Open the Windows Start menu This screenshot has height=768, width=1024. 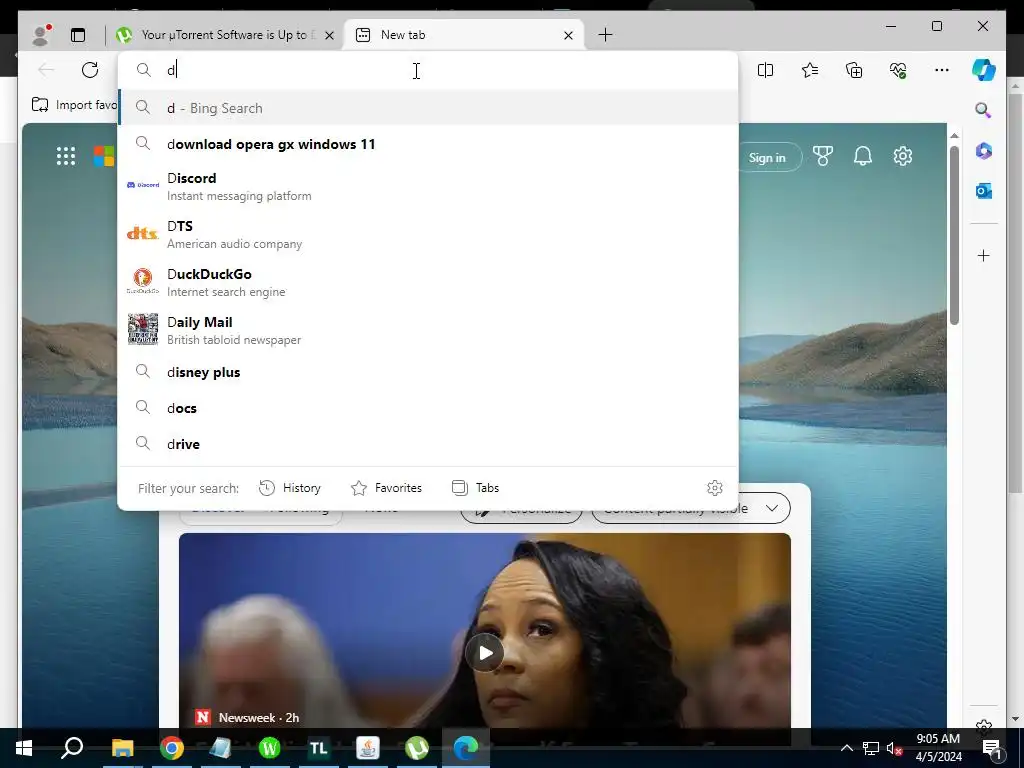(x=24, y=748)
